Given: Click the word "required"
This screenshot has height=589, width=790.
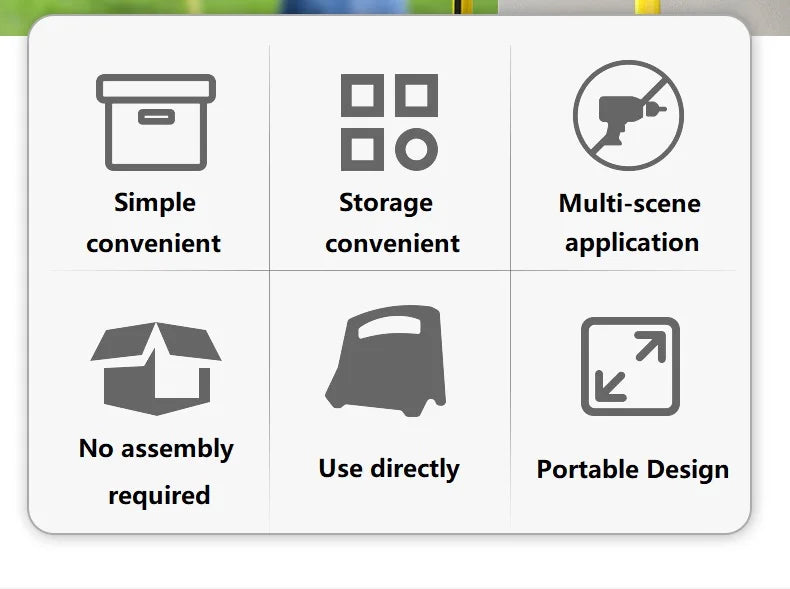Looking at the screenshot, I should click(158, 495).
